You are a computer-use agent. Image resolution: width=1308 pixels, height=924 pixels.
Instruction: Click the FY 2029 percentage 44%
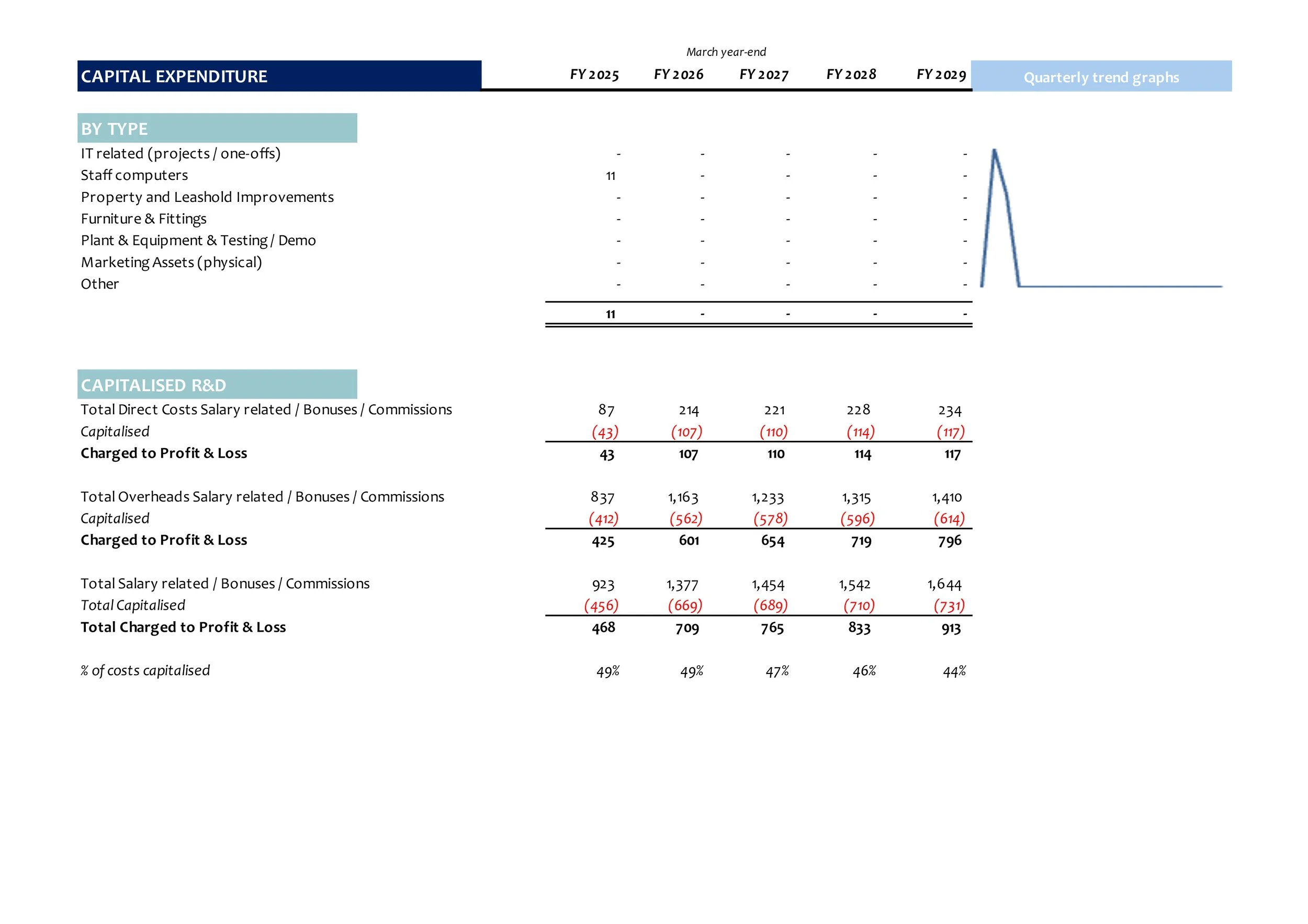click(x=954, y=672)
